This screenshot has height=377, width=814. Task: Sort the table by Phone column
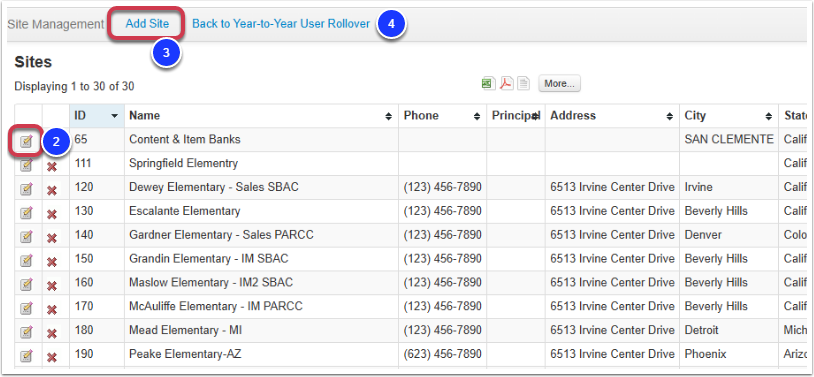pyautogui.click(x=443, y=116)
